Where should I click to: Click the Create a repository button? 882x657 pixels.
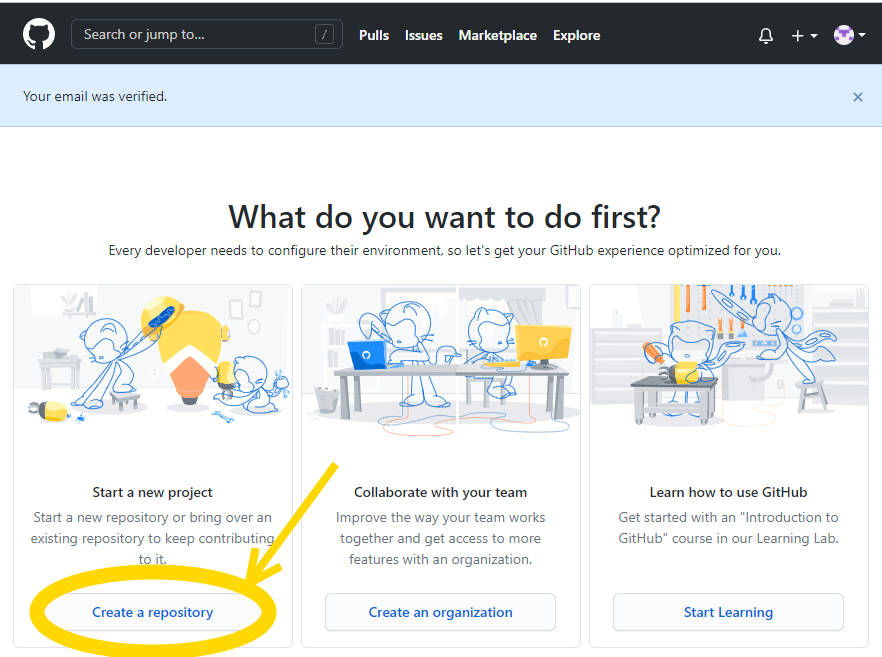[153, 612]
